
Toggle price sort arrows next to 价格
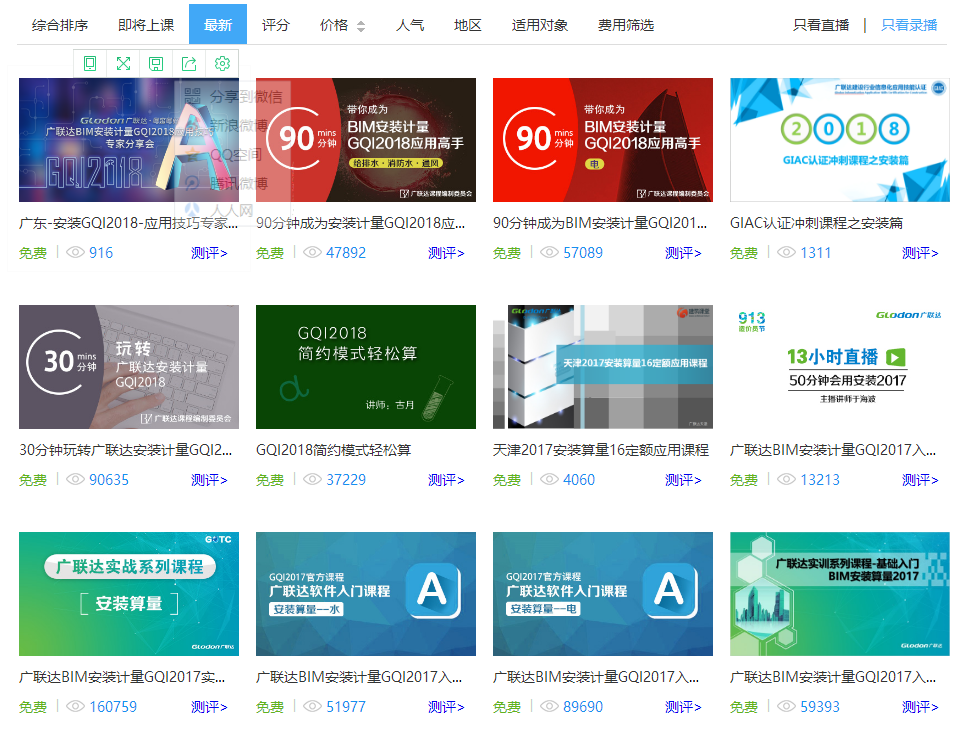pyautogui.click(x=361, y=26)
